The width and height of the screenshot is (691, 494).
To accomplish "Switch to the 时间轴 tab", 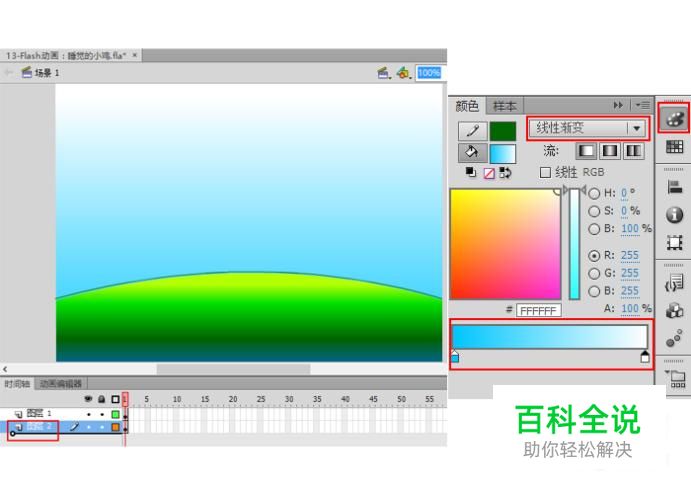I will 17,384.
